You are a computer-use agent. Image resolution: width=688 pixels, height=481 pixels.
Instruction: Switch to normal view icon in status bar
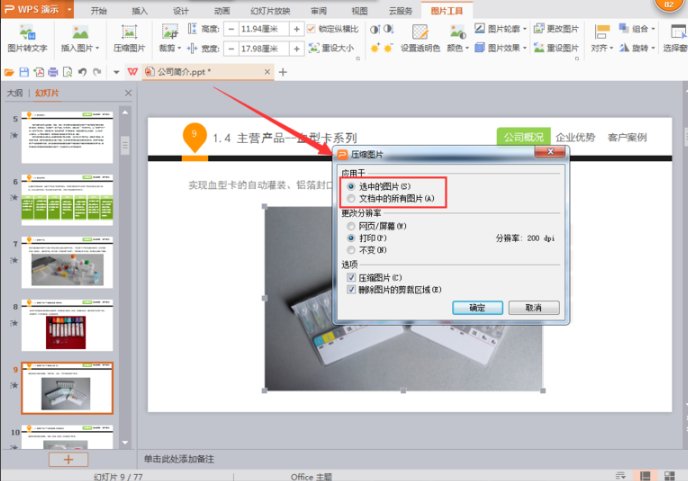[x=645, y=475]
